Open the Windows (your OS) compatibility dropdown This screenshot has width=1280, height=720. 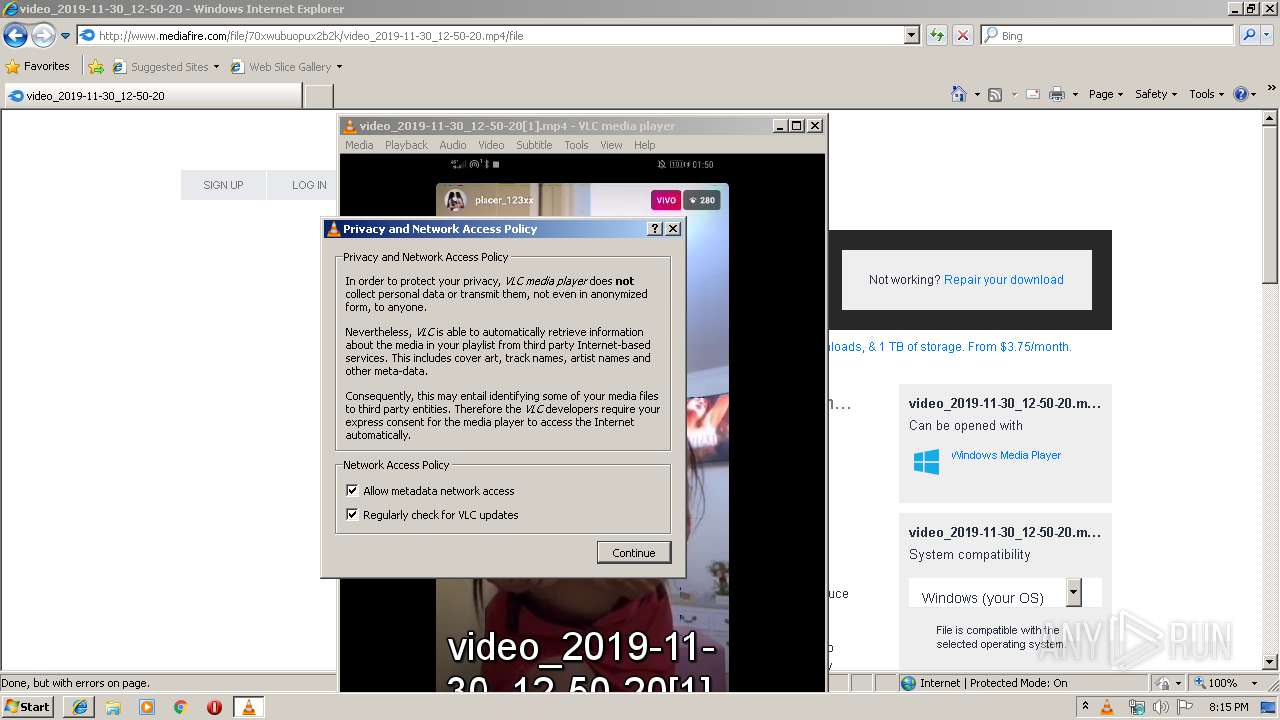[x=1073, y=592]
